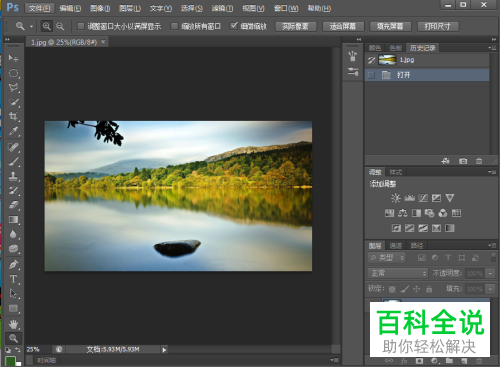
Task: Toggle lock position
Action: click(417, 289)
